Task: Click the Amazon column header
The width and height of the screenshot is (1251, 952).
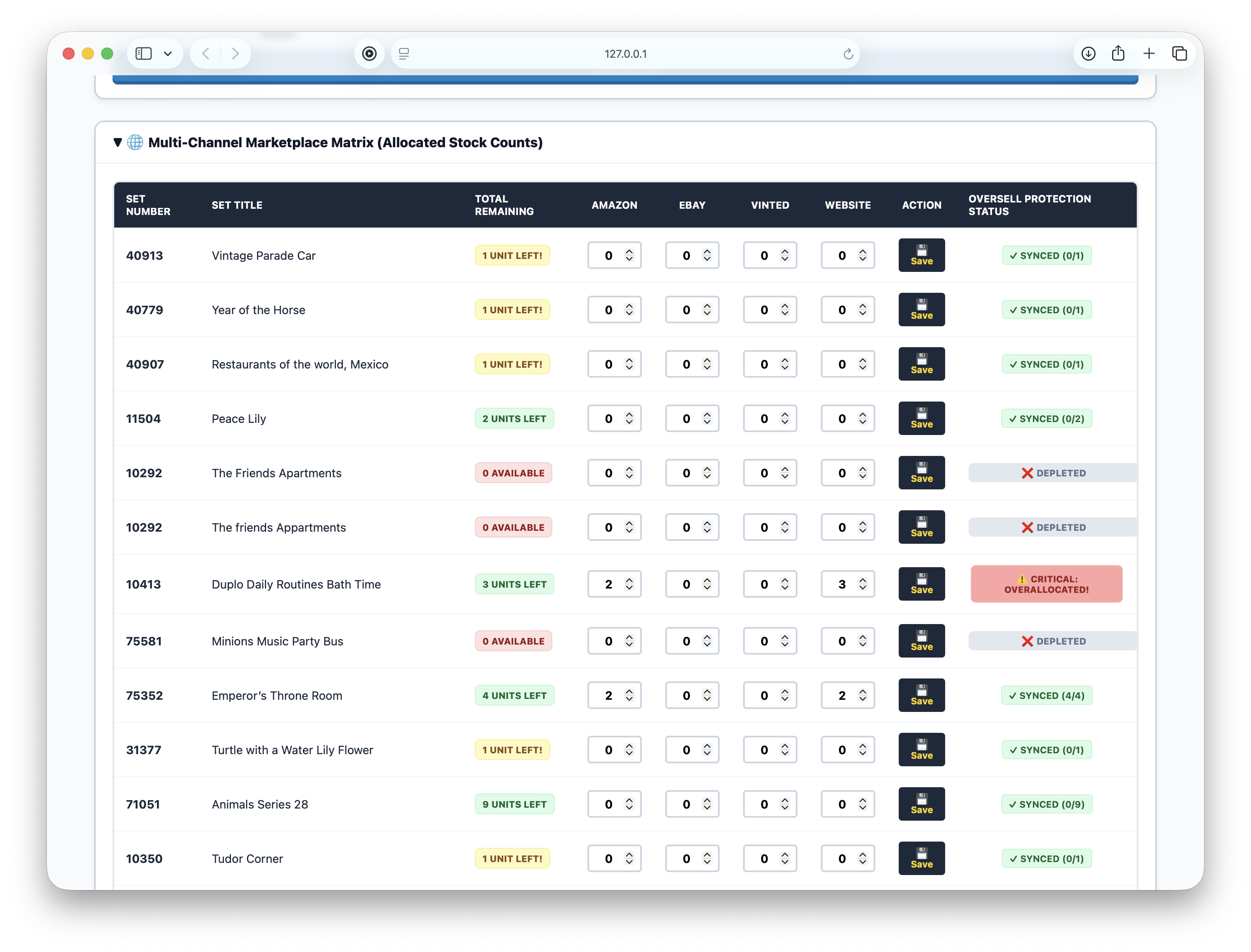Action: [x=614, y=205]
